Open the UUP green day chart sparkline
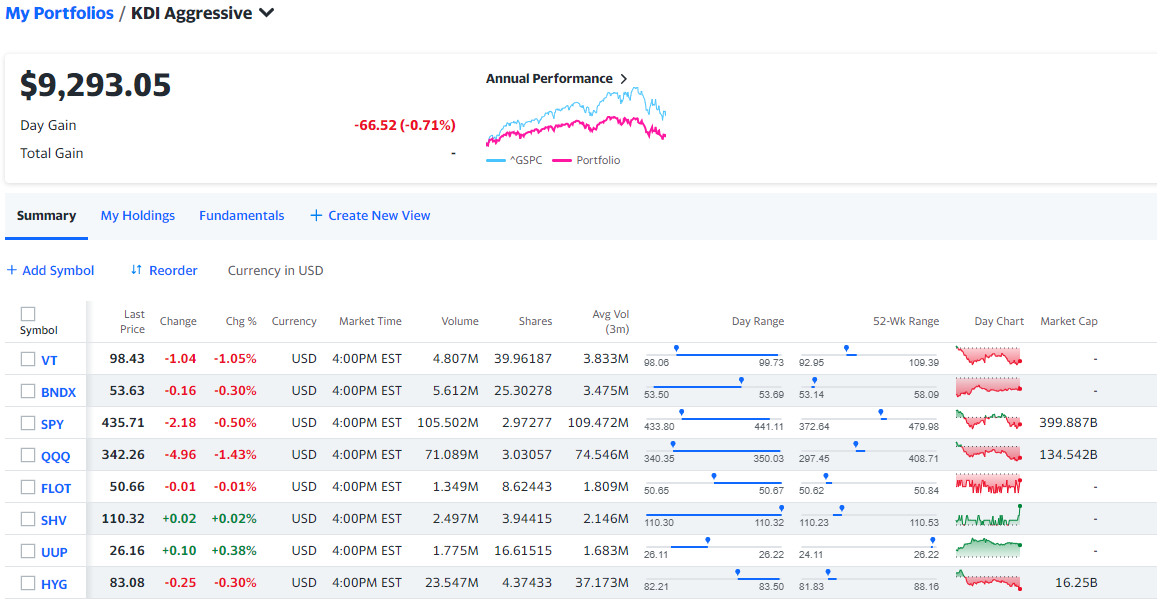Viewport: 1157px width, 604px height. (x=989, y=549)
